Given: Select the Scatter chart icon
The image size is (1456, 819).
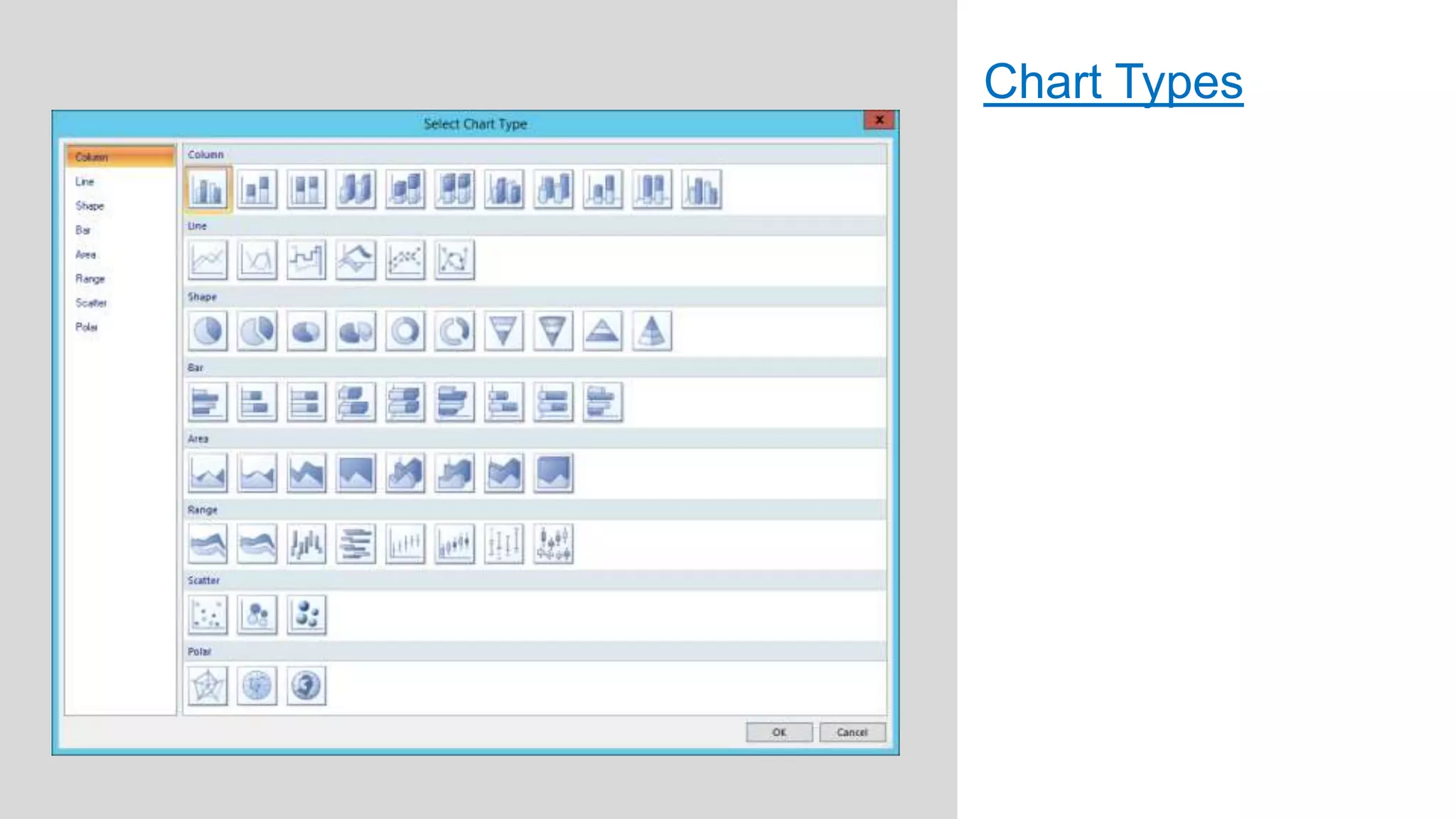Looking at the screenshot, I should [x=208, y=615].
